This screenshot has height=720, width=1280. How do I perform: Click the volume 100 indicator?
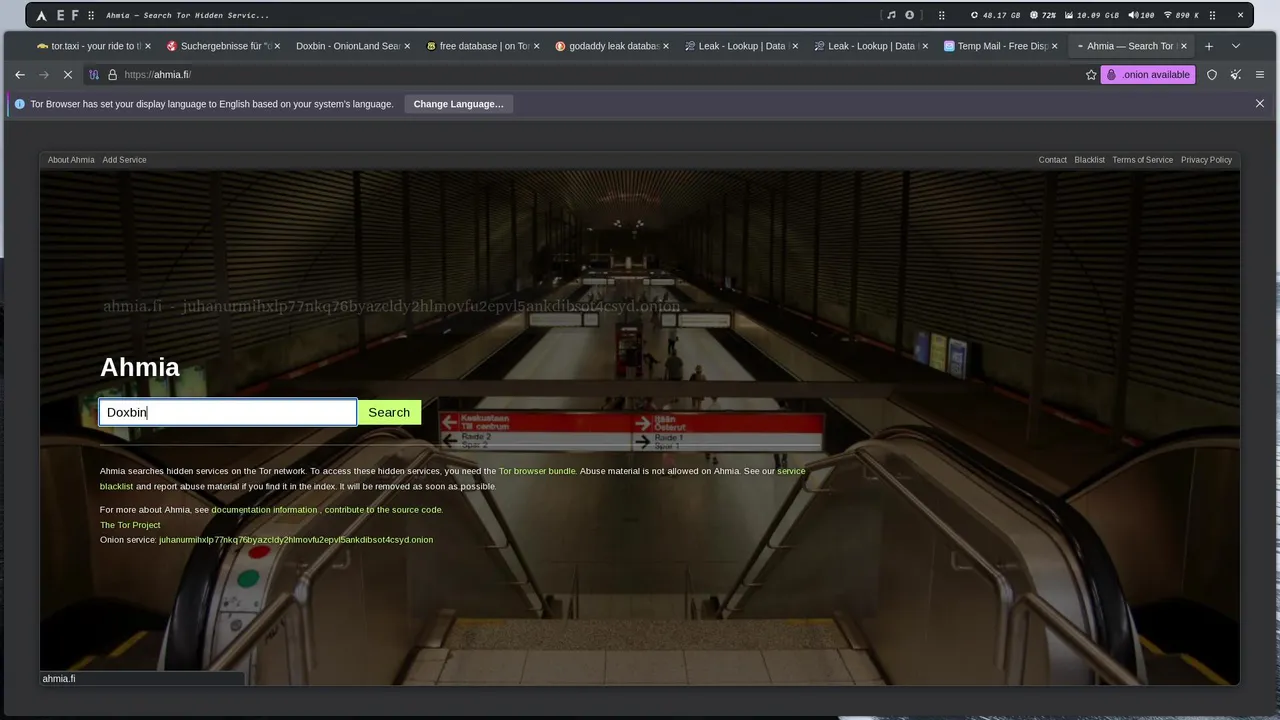coord(1141,15)
